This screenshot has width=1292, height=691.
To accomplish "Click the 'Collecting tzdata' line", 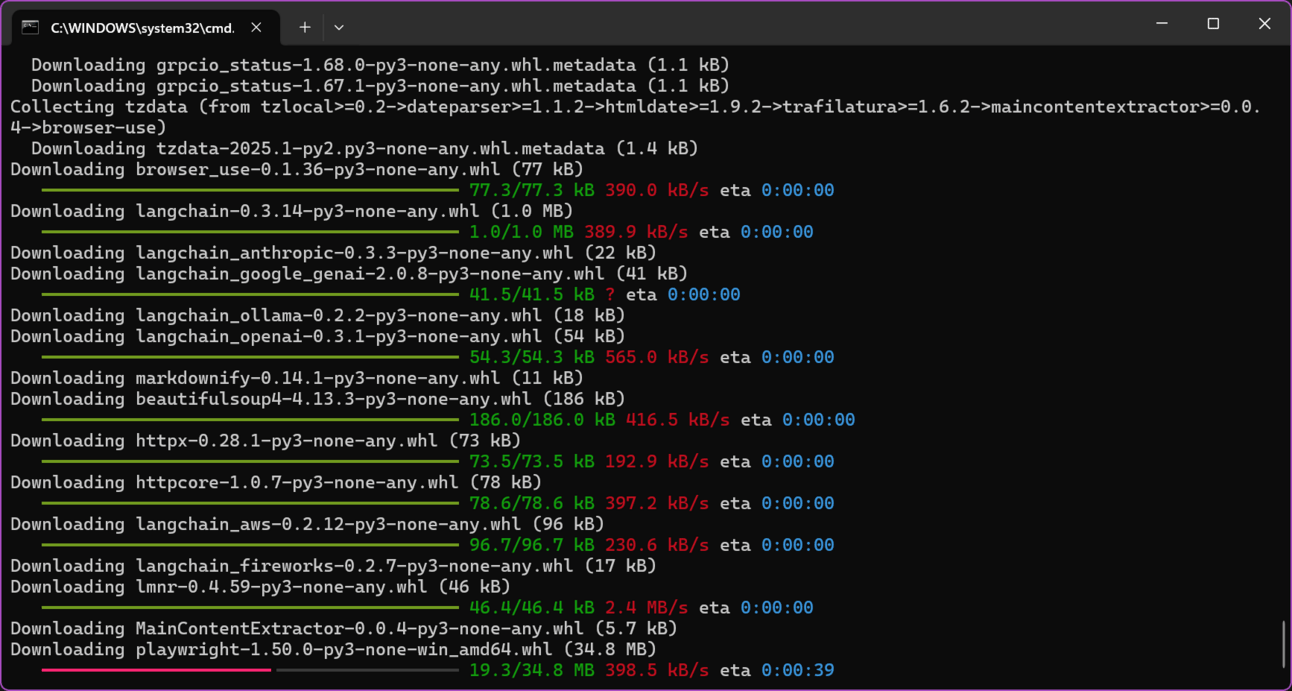I will (x=636, y=107).
